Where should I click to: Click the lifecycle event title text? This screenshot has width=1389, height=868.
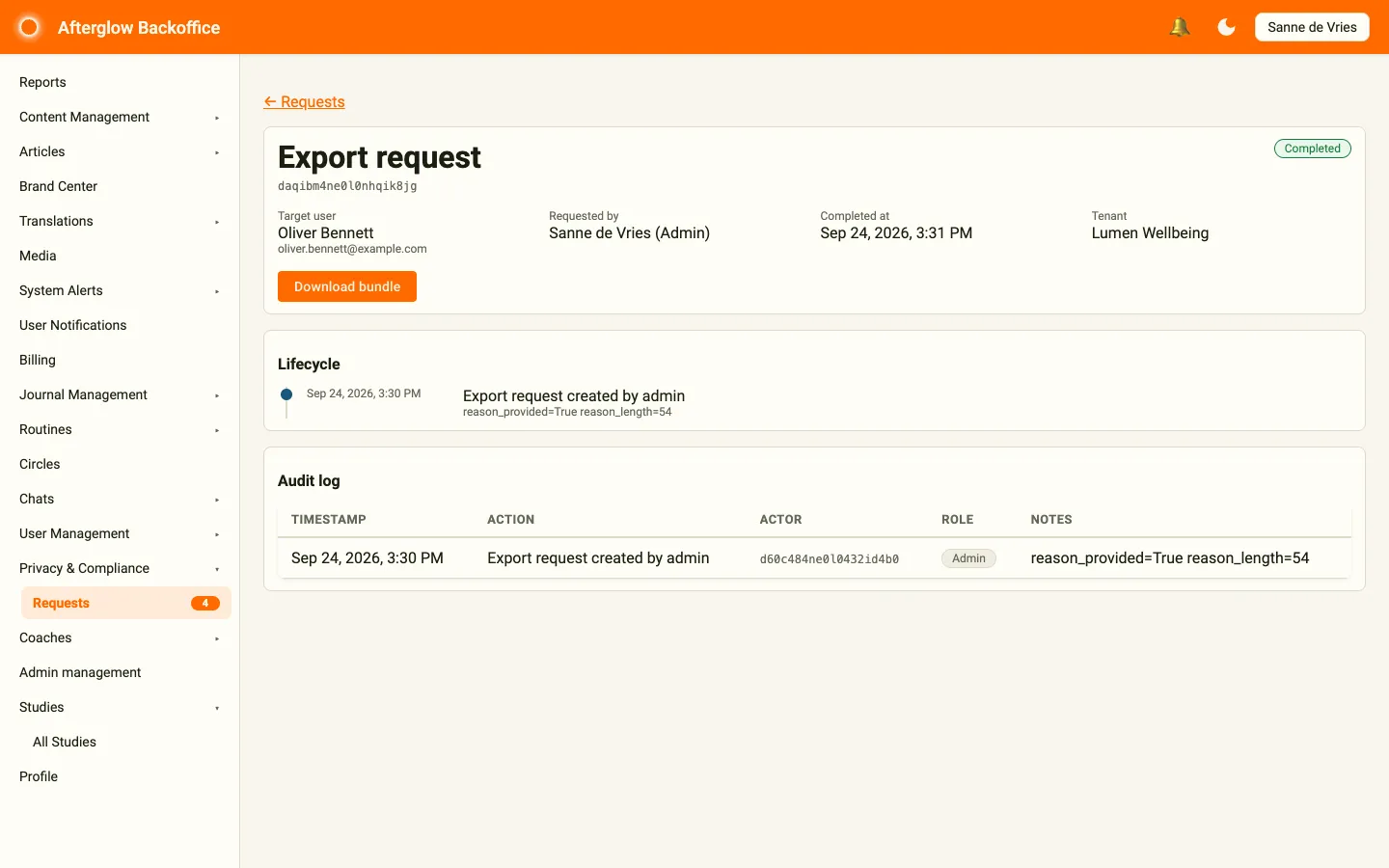[x=574, y=395]
